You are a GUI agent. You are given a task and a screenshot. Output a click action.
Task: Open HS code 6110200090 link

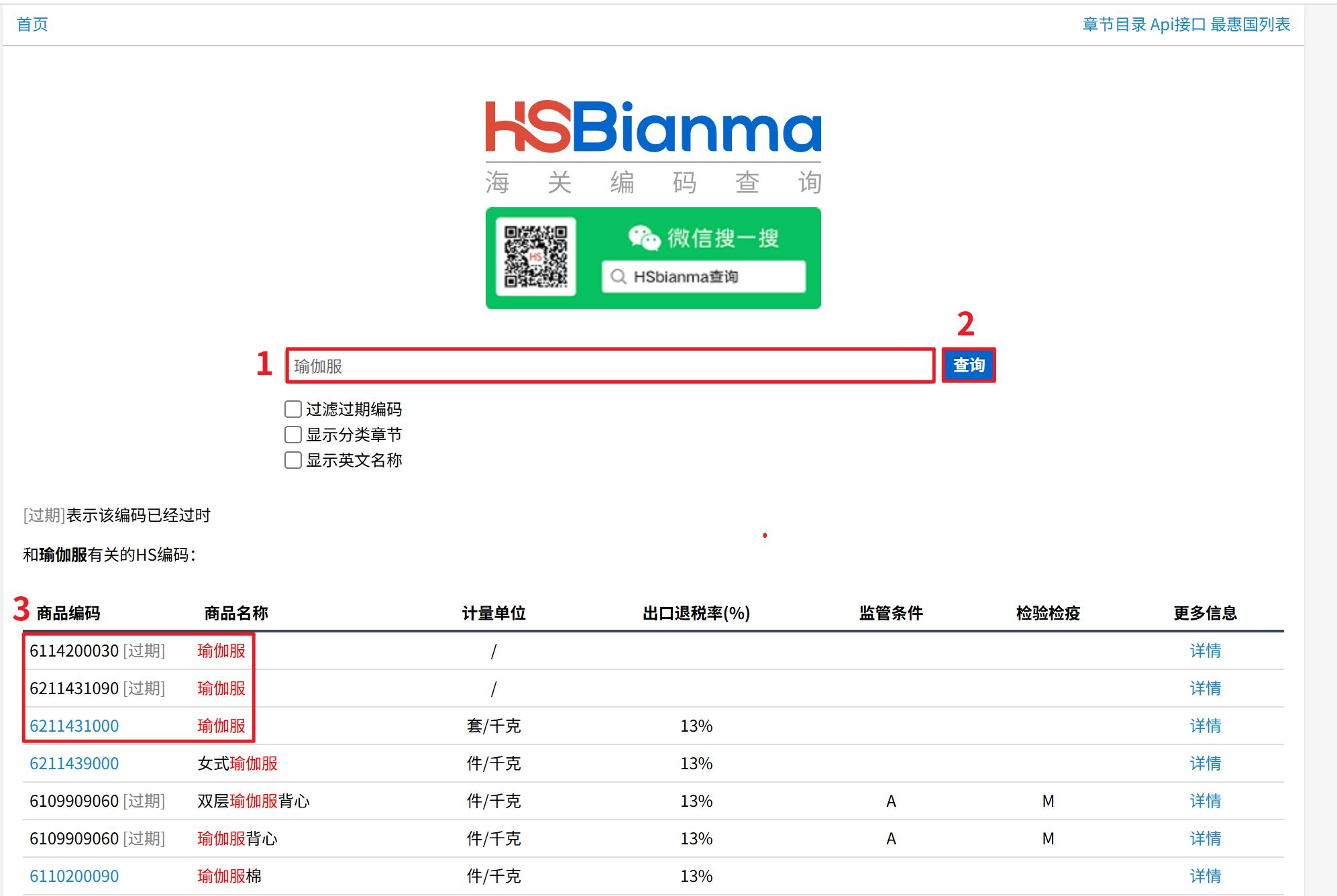74,876
